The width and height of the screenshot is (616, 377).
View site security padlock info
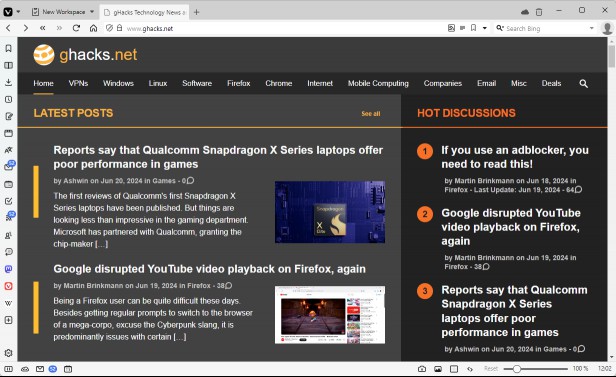[x=119, y=28]
